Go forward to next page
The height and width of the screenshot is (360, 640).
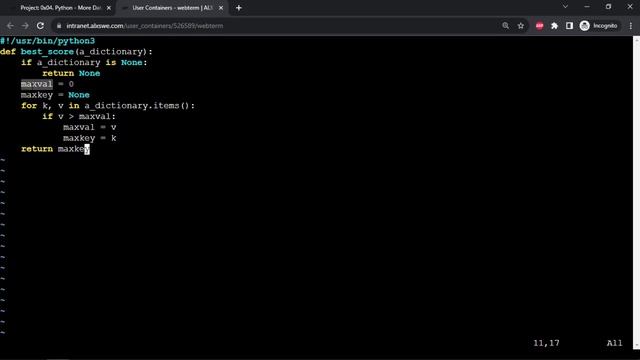pos(25,26)
